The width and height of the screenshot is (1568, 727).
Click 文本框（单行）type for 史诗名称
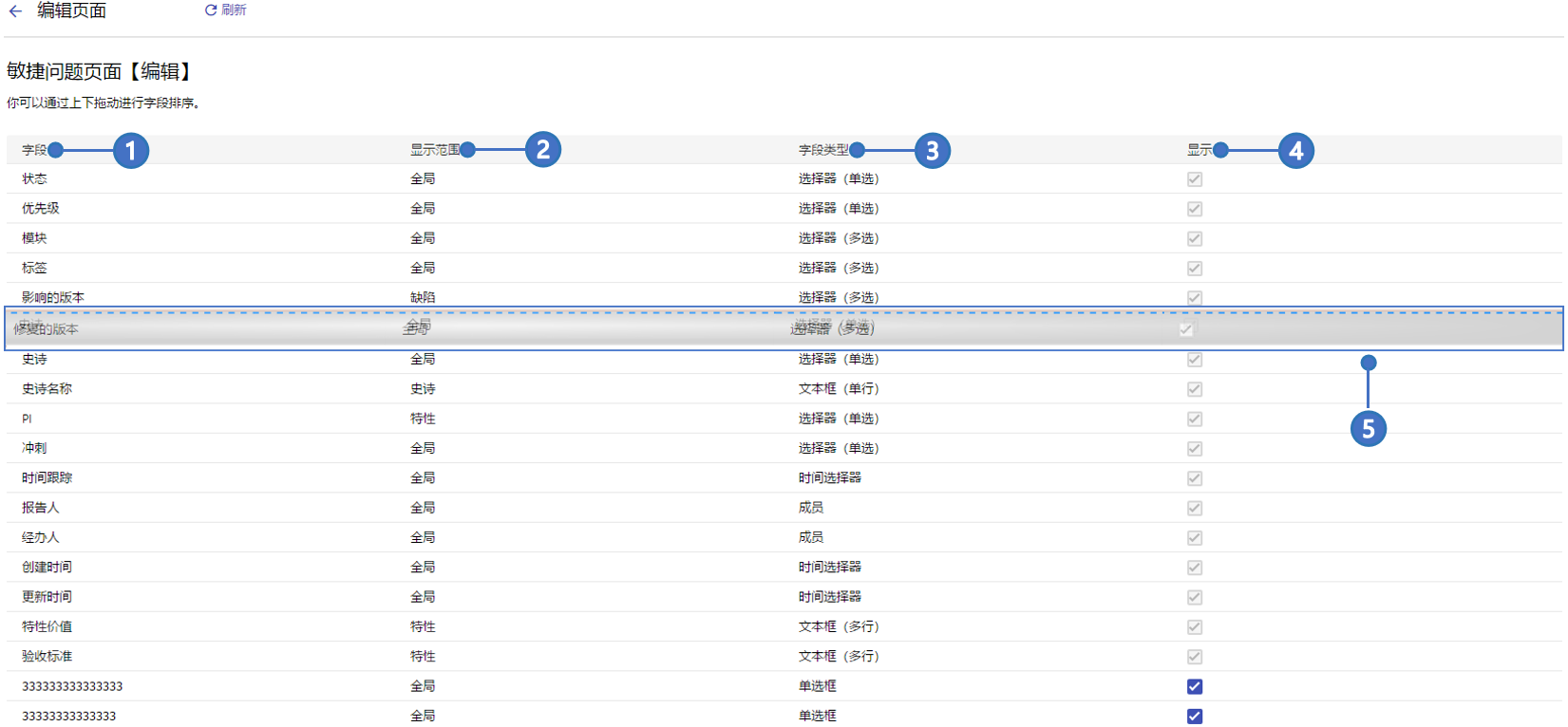pos(839,388)
